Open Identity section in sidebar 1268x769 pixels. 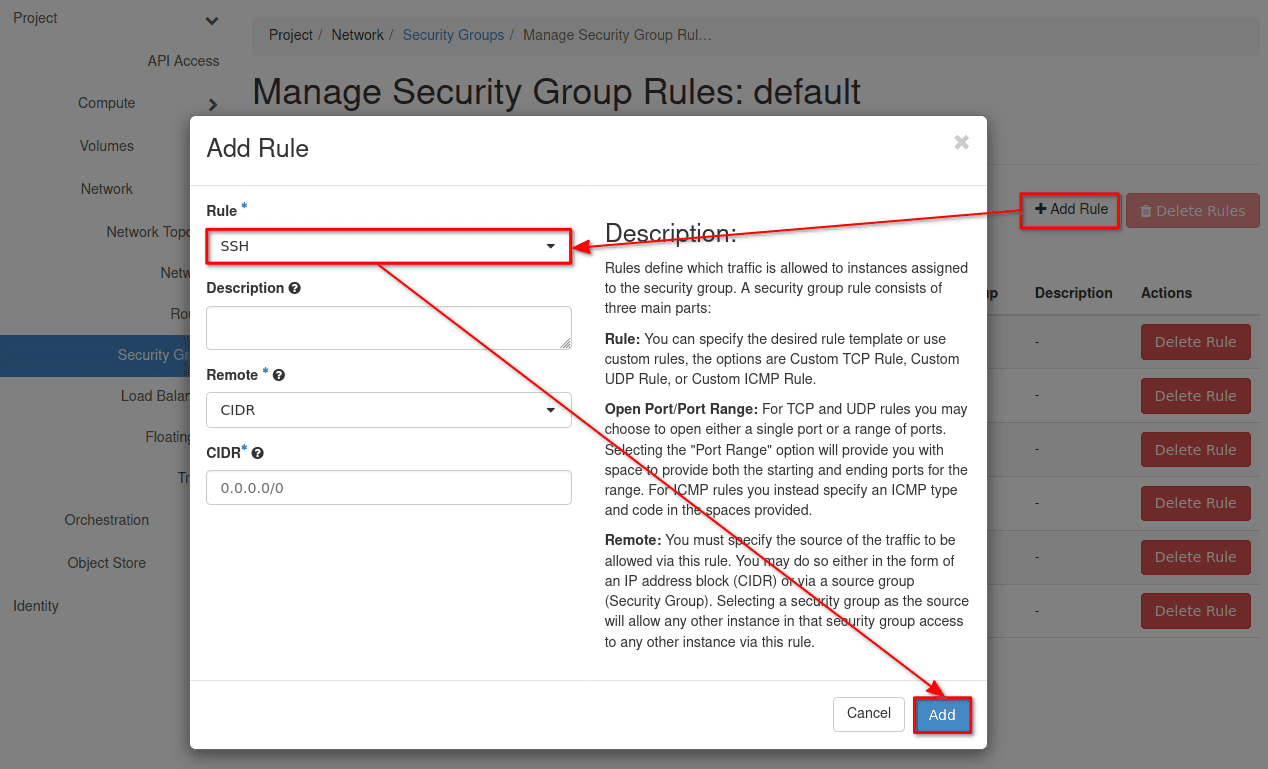(36, 606)
